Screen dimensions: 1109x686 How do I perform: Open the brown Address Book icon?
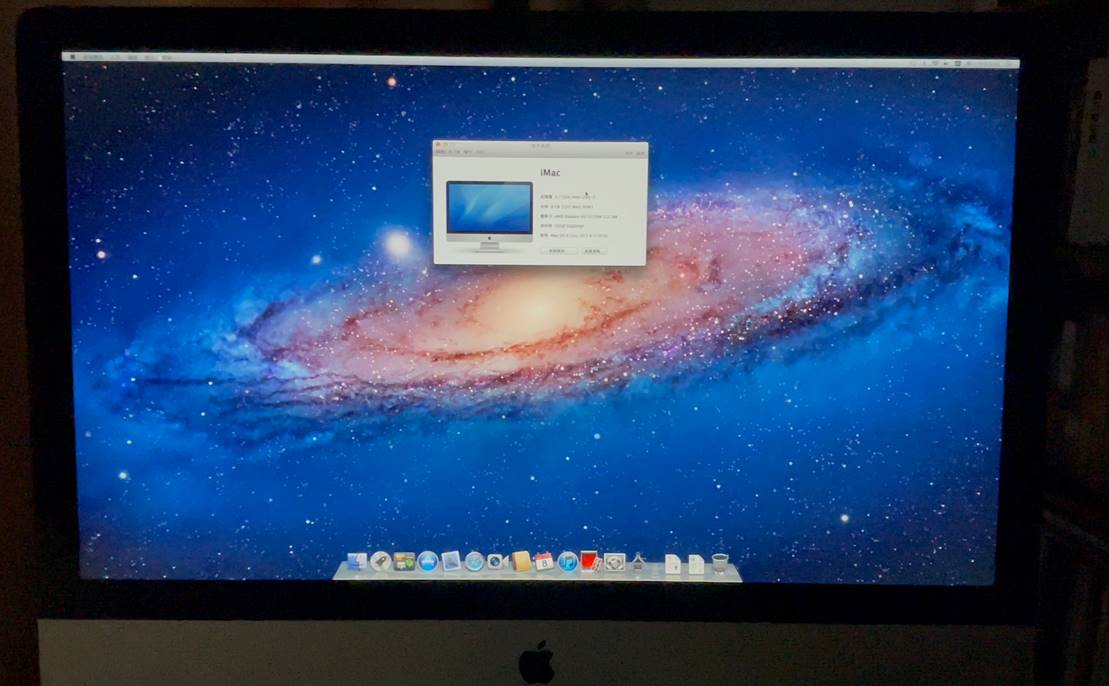coord(521,562)
